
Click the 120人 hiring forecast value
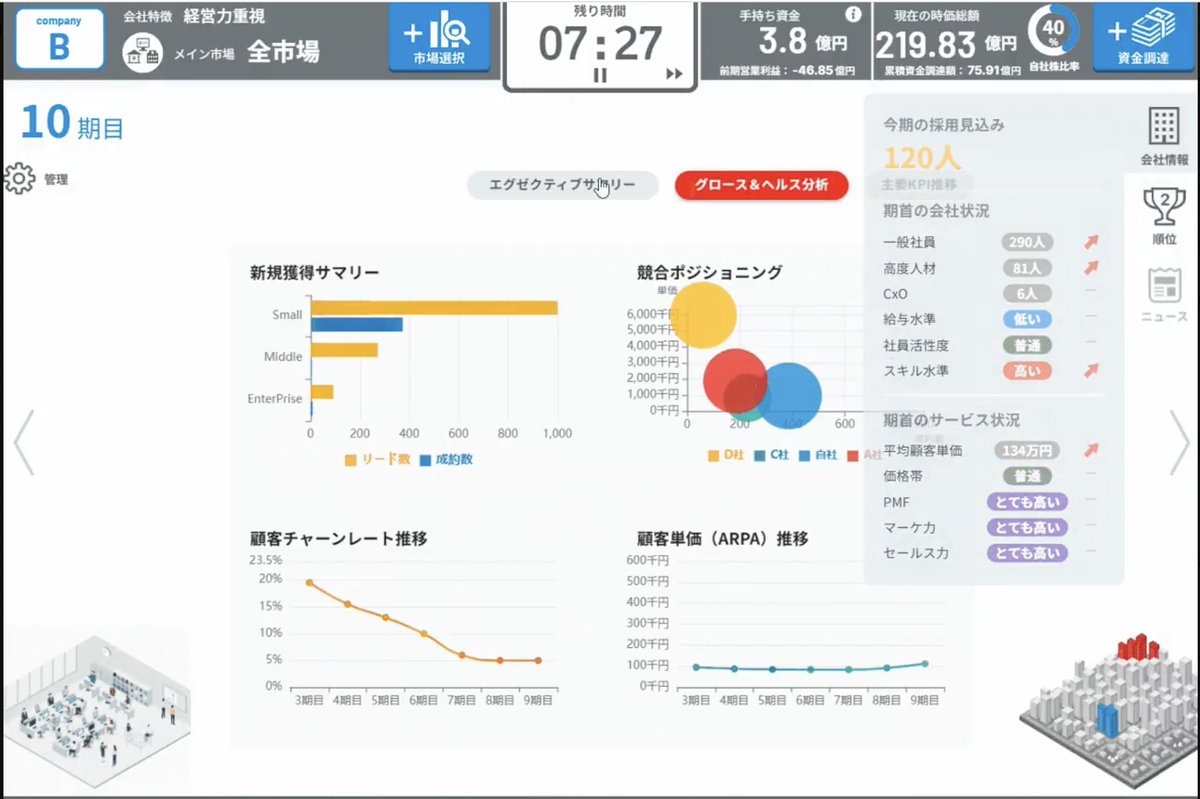pos(921,158)
